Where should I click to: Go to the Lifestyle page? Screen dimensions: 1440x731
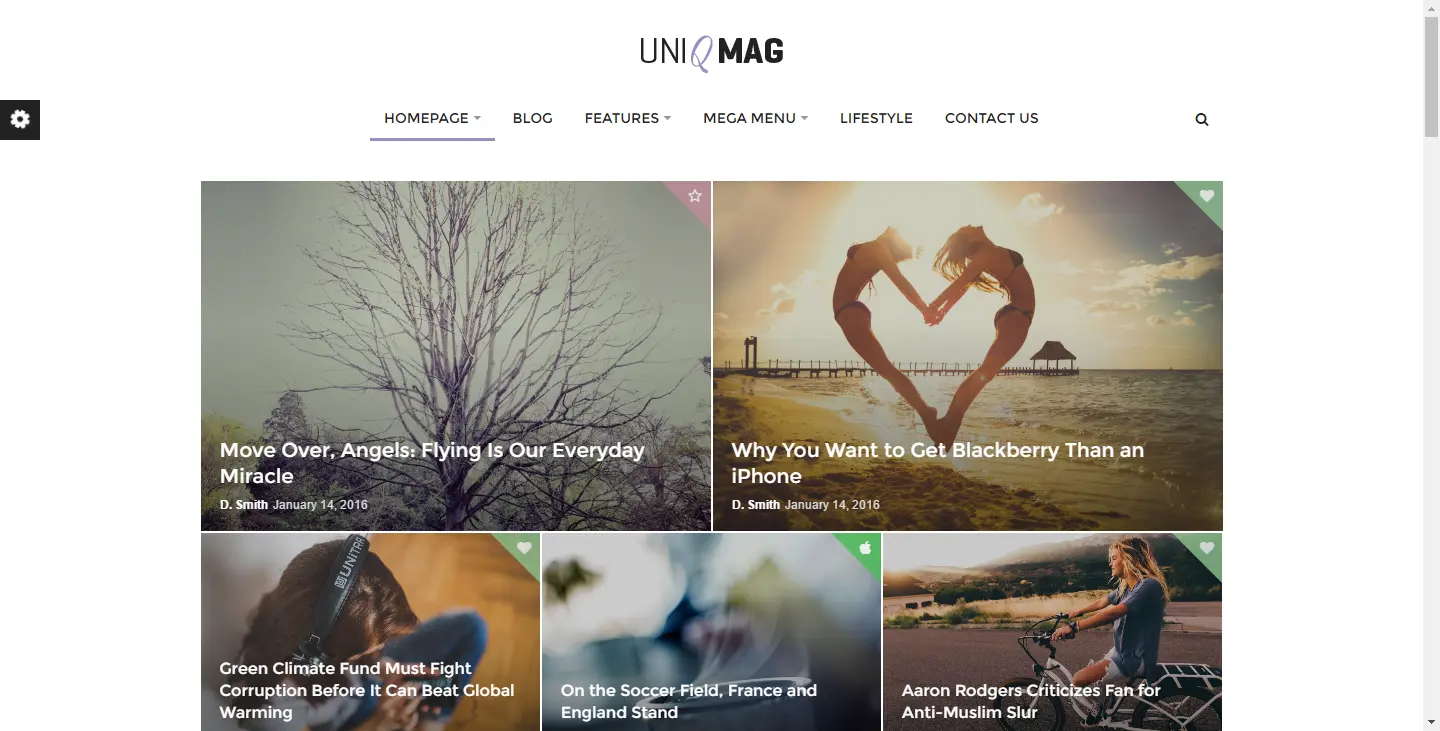click(876, 118)
